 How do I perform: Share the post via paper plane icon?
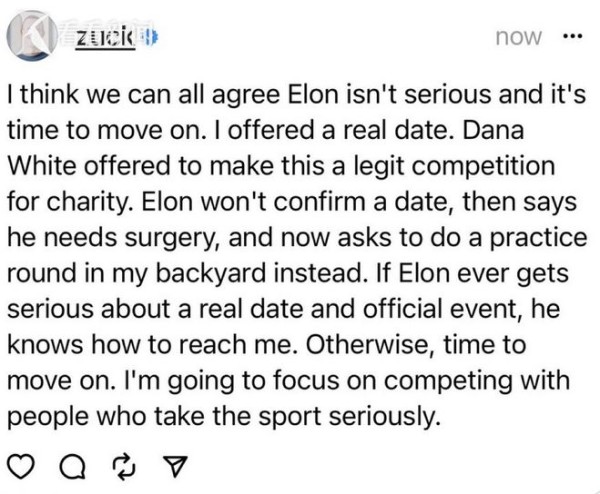(x=175, y=467)
